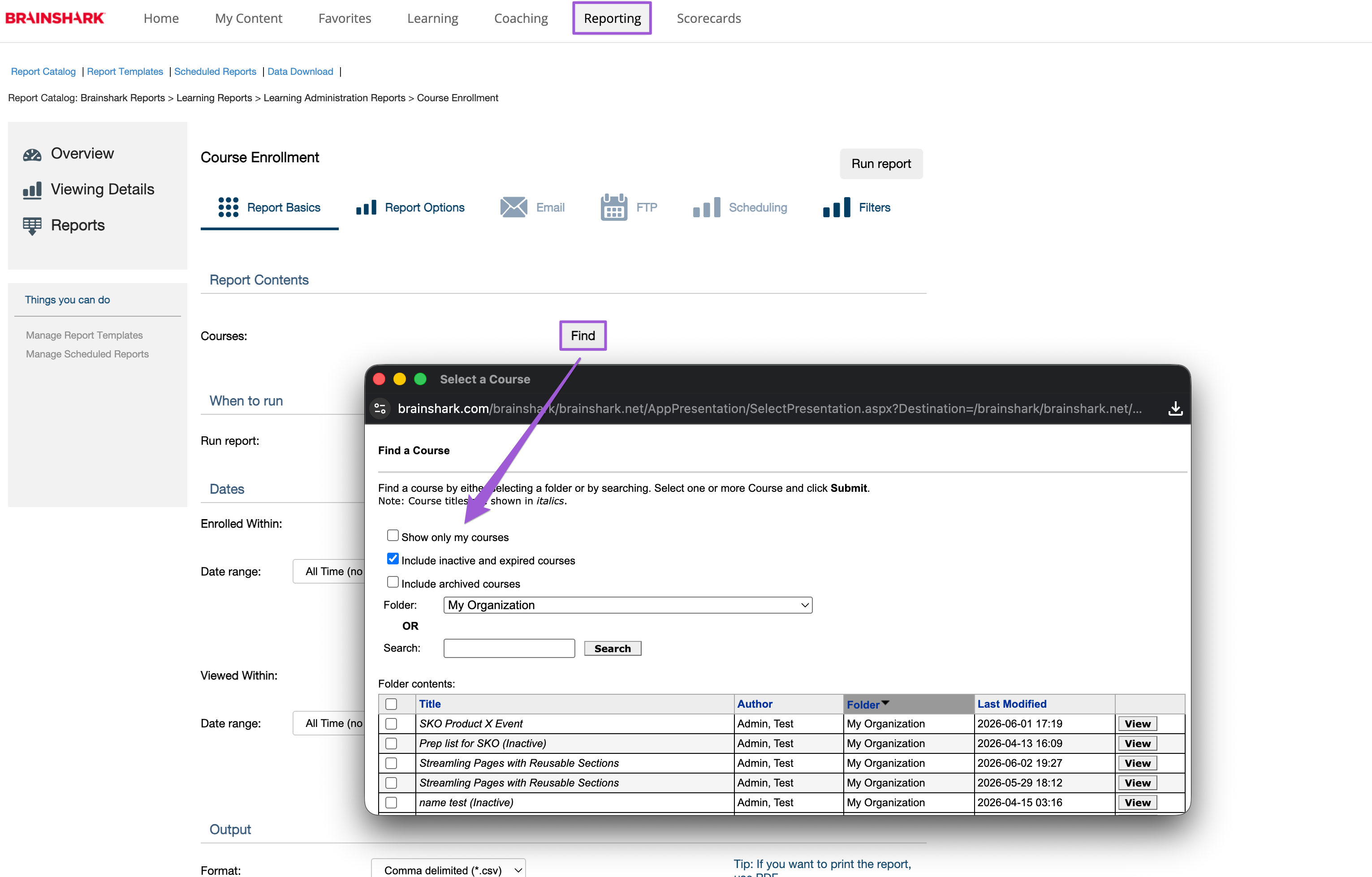The width and height of the screenshot is (1372, 877).
Task: Open My Content menu
Action: (248, 18)
